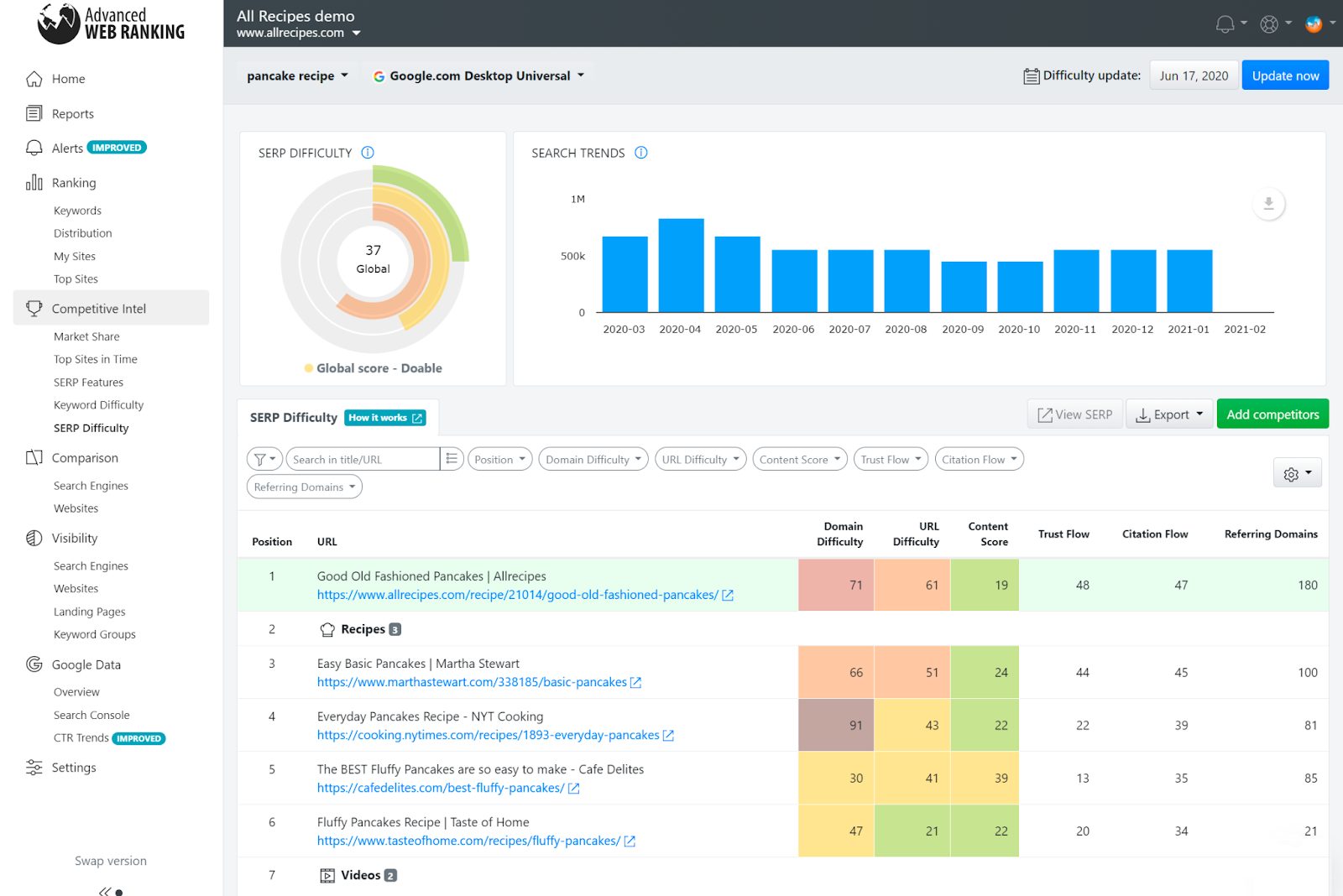Open SERP Features sidebar item
The width and height of the screenshot is (1343, 896).
[x=88, y=382]
